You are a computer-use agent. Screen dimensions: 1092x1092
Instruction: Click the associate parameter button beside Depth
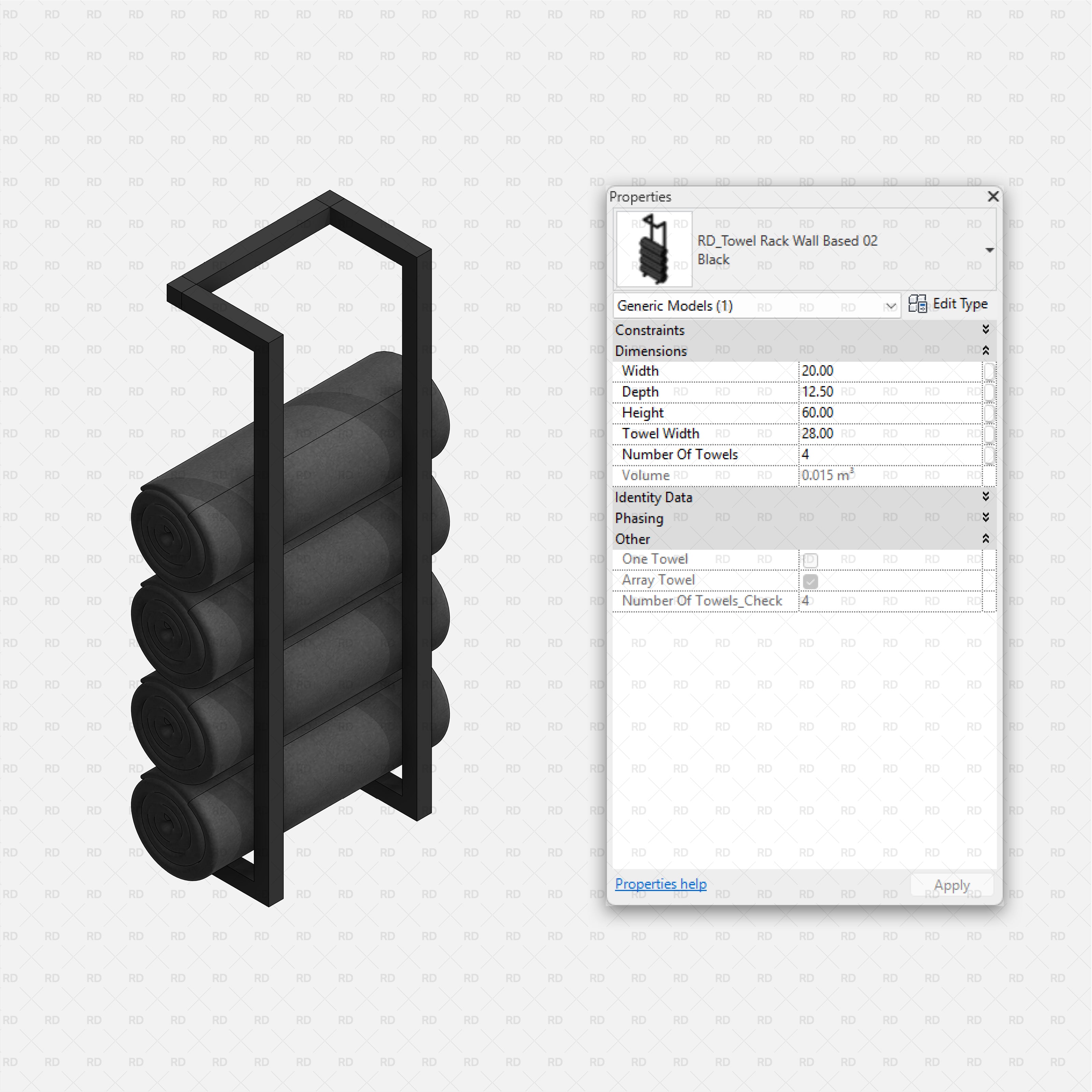[989, 392]
